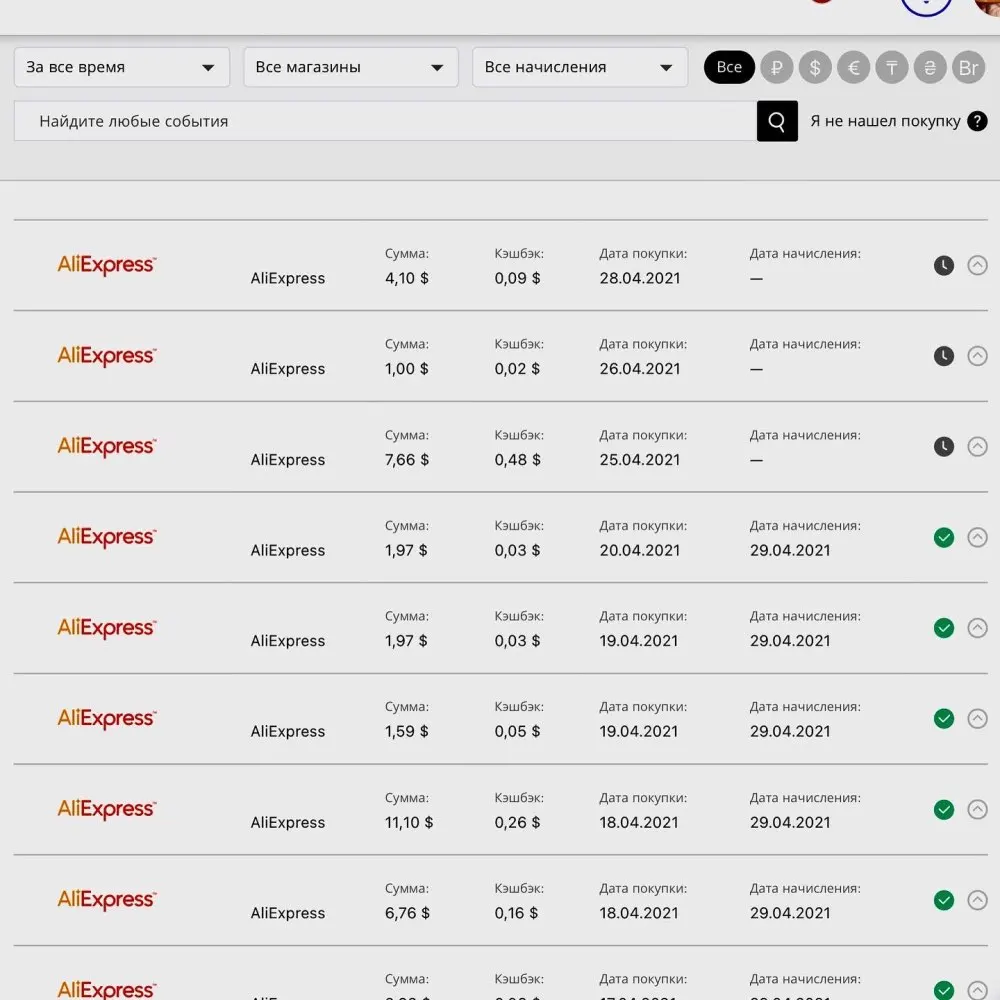Click purchase date '20.04.2021'
Viewport: 1000px width, 1000px height.
tap(640, 550)
